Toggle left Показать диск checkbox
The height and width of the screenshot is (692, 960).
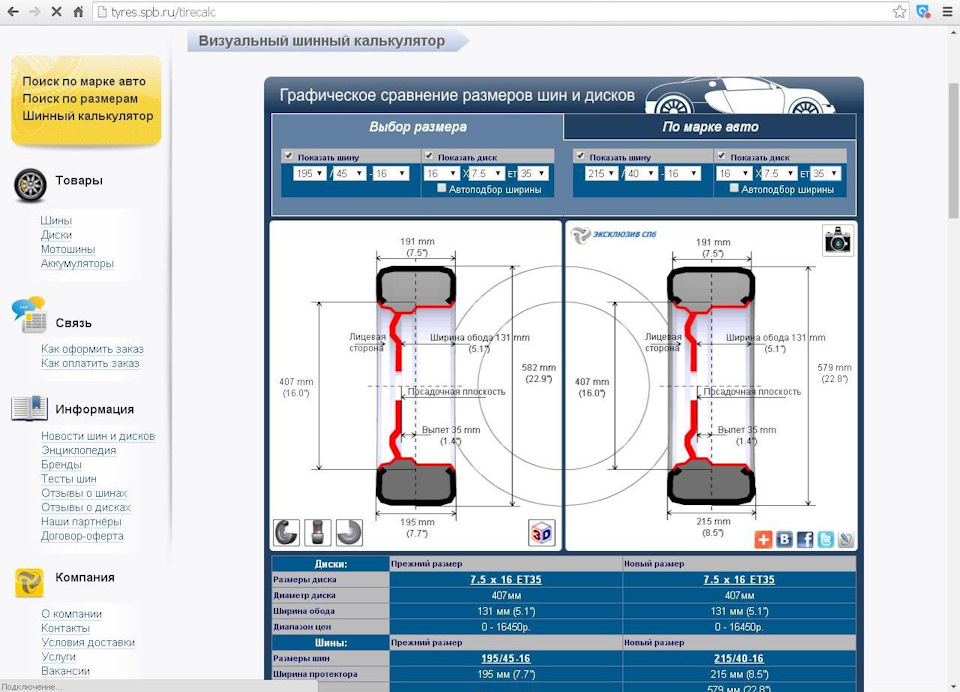[x=429, y=156]
